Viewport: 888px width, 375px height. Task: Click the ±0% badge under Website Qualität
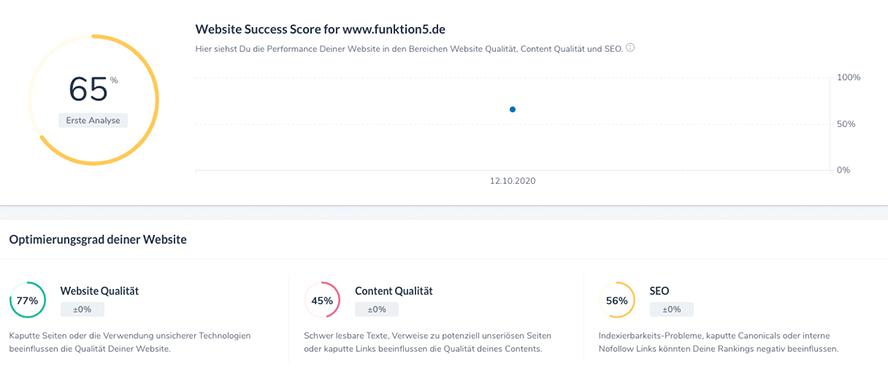[82, 309]
